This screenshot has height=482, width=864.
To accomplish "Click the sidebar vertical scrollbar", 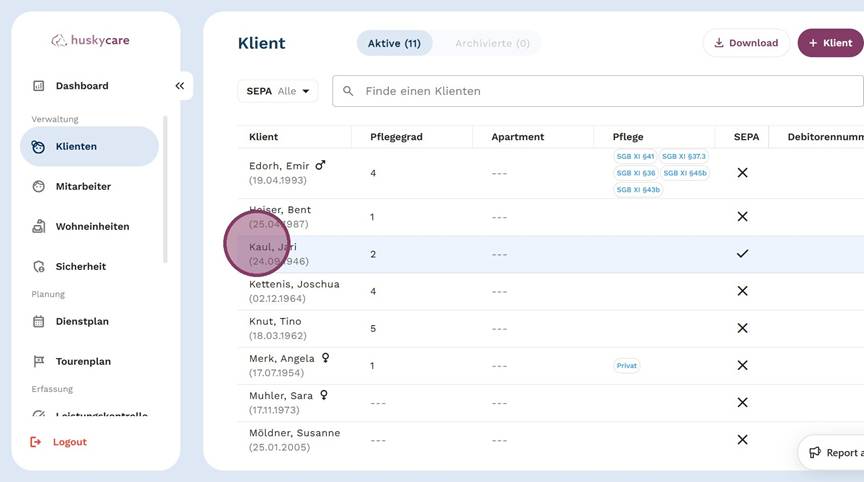I will coord(165,190).
